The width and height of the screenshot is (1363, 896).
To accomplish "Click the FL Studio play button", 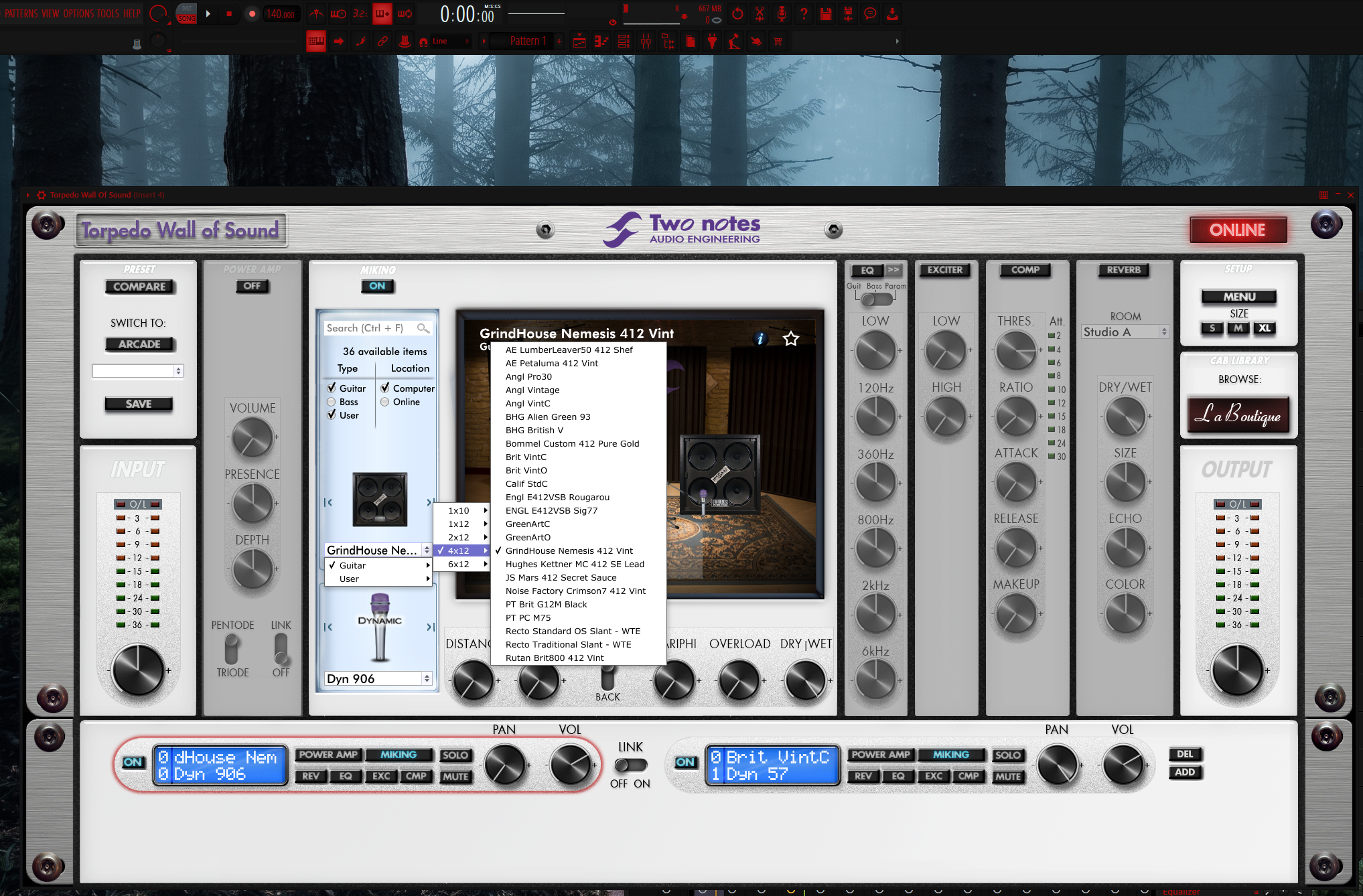I will (x=208, y=13).
